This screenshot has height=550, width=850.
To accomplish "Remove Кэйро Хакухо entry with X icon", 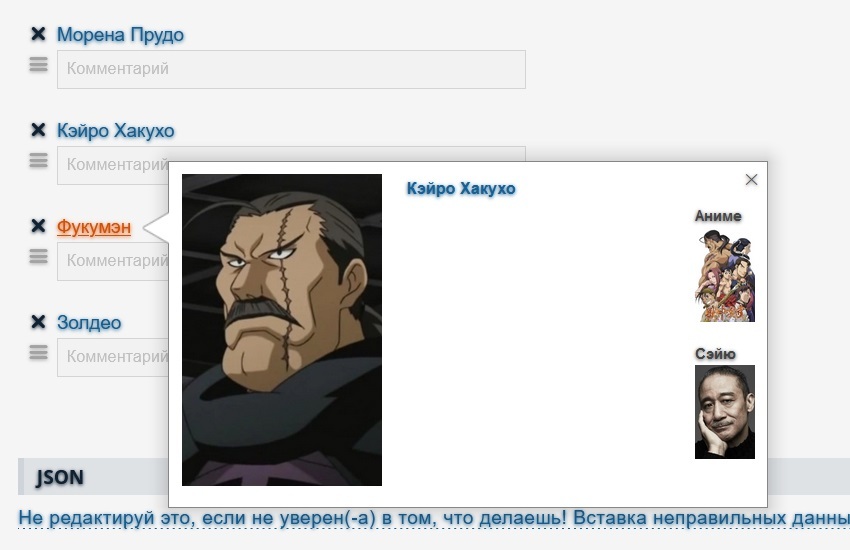I will 38,130.
